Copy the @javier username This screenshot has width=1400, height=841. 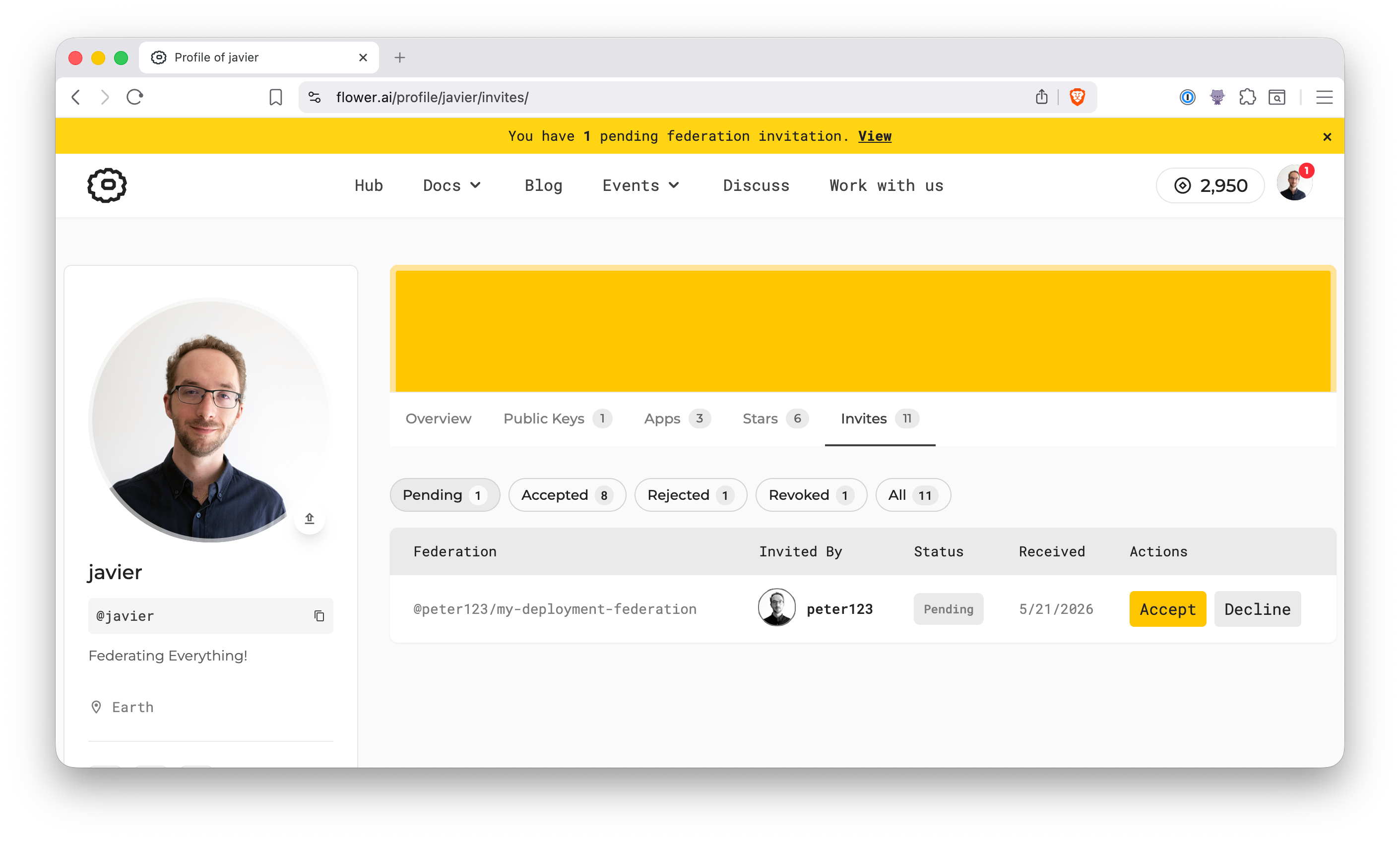[319, 615]
